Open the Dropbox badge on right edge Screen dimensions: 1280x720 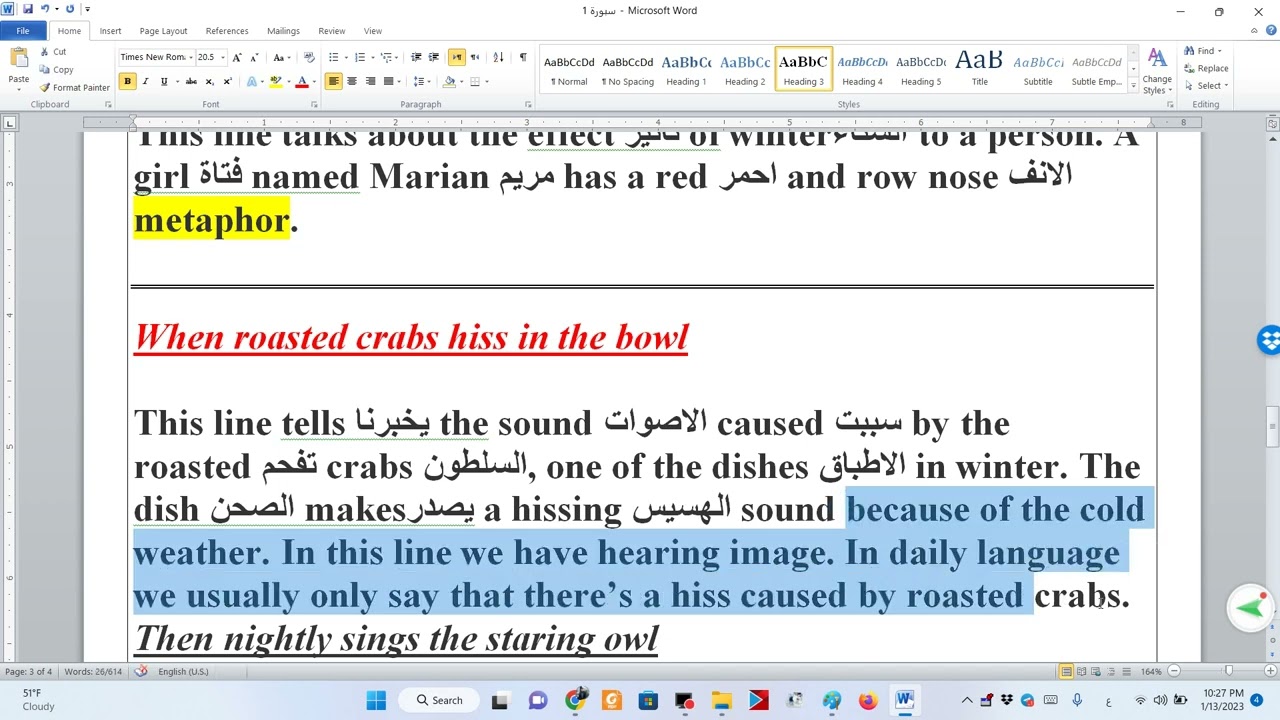1269,340
